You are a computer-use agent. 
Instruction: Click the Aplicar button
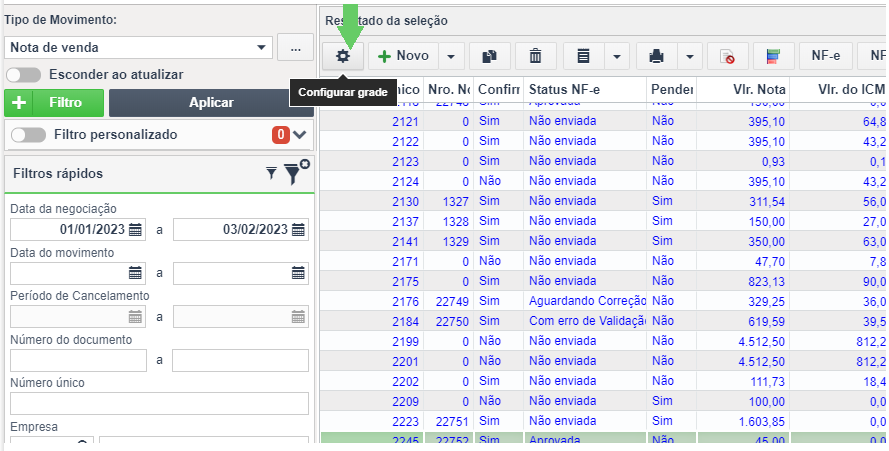[x=211, y=103]
